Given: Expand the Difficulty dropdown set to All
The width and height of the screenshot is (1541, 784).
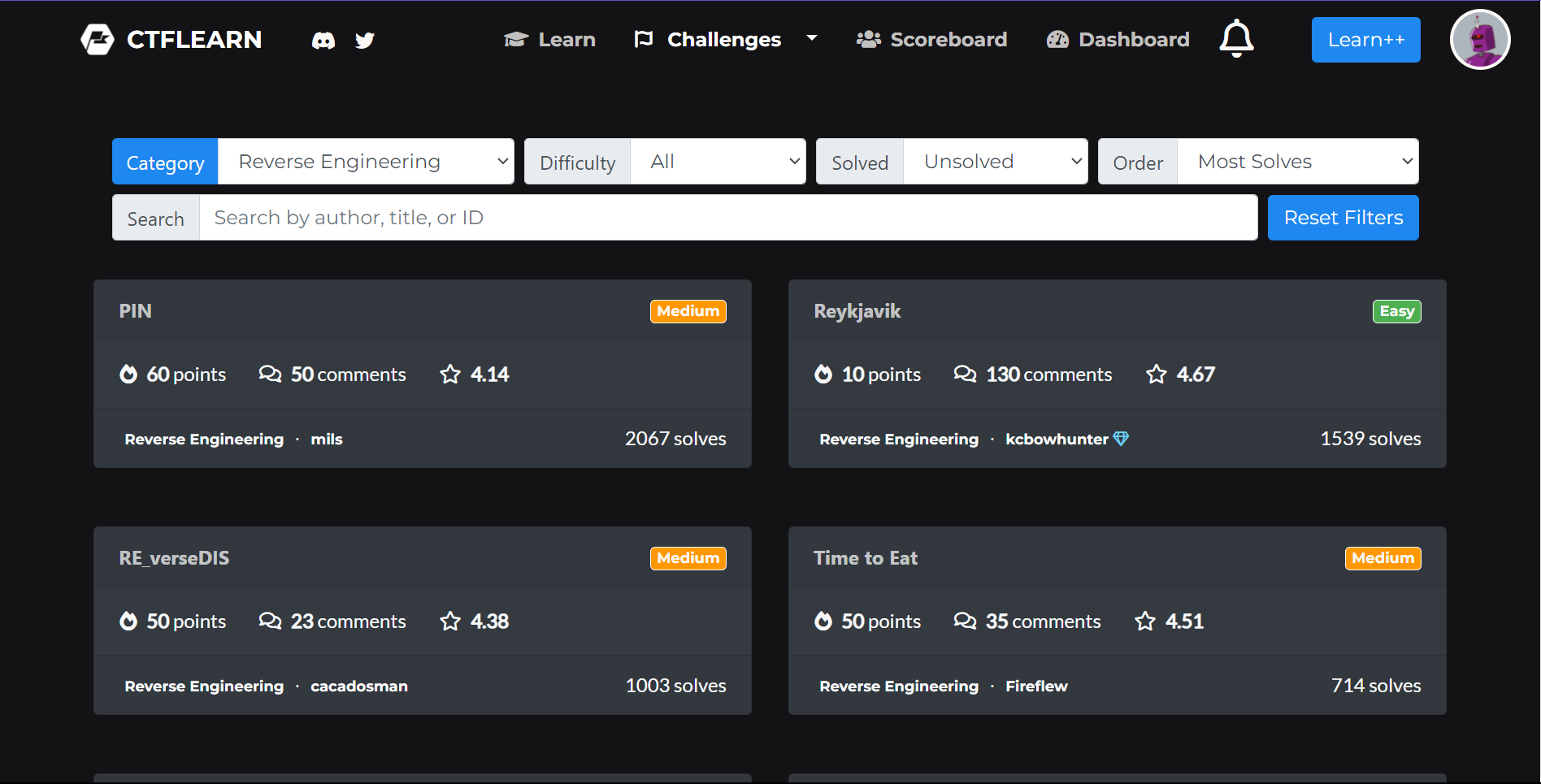Looking at the screenshot, I should [x=718, y=162].
